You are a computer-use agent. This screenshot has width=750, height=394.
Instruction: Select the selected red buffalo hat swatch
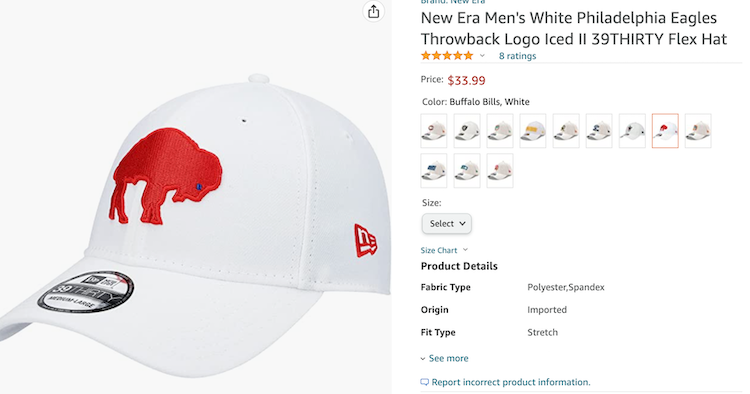665,131
